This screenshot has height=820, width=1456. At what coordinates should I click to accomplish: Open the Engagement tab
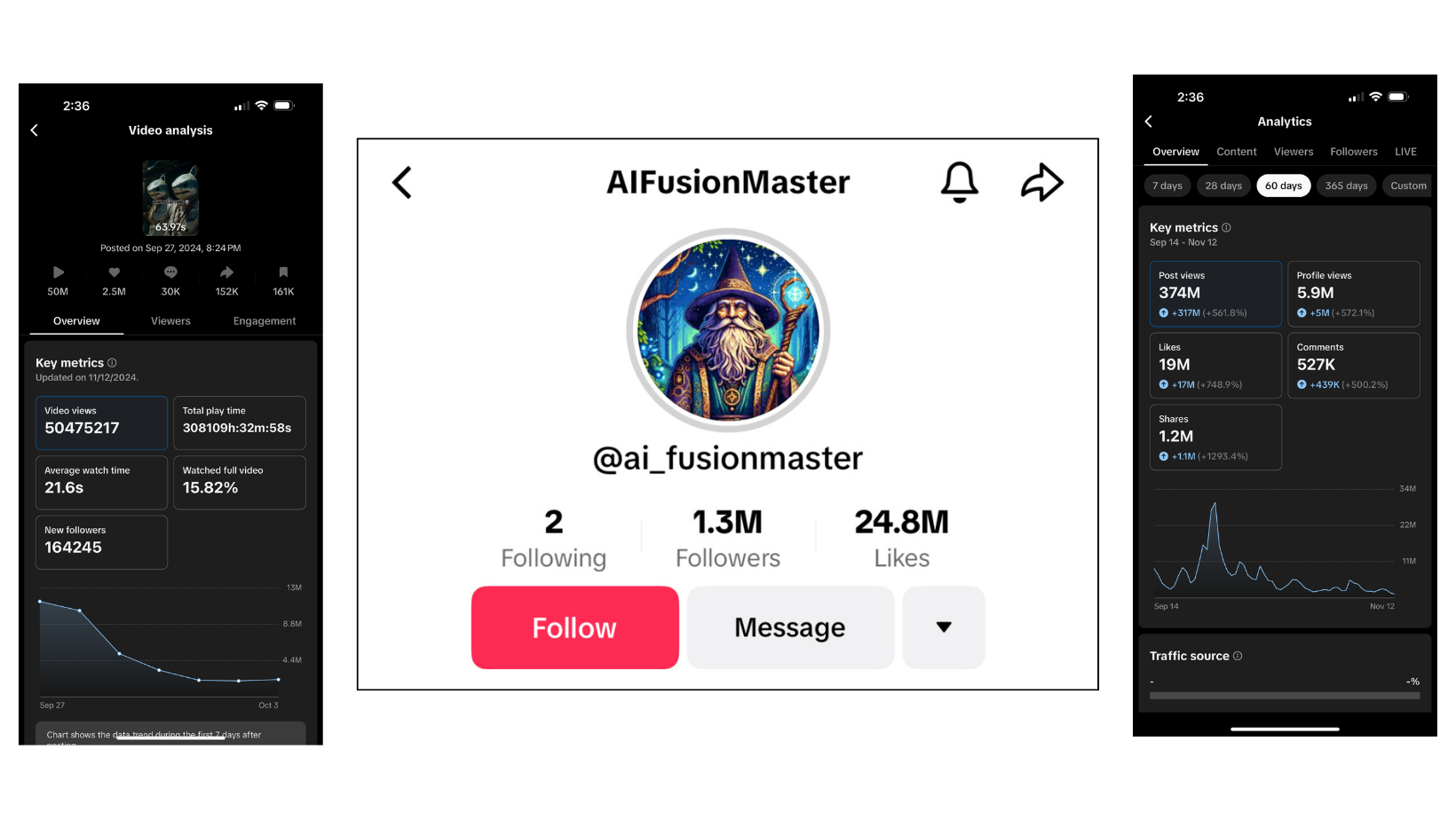pyautogui.click(x=265, y=321)
